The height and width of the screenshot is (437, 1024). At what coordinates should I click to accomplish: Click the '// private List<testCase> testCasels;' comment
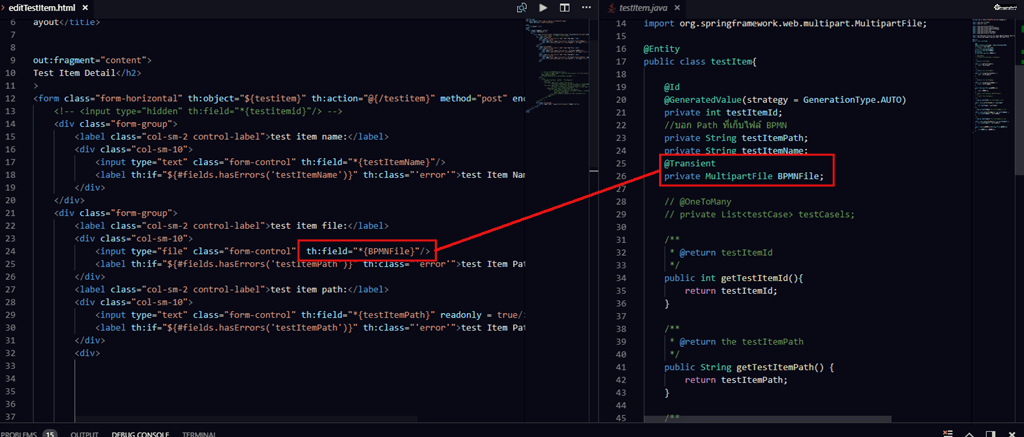tap(760, 214)
